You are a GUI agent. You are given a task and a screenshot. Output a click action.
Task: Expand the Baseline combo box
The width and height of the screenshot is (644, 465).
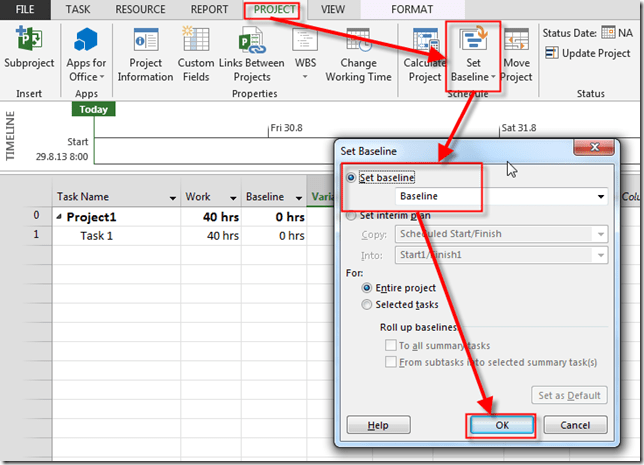600,197
